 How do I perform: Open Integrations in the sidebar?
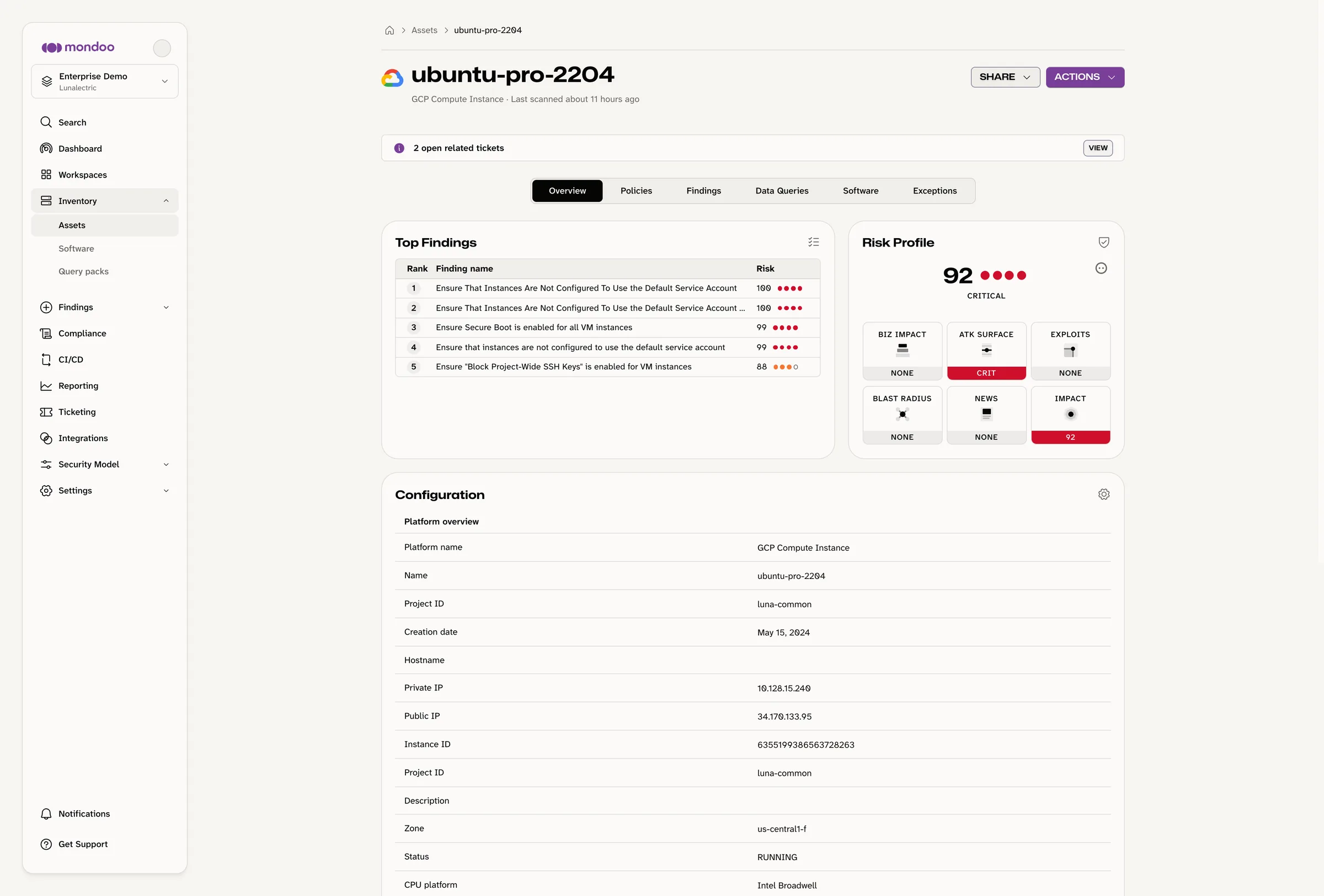pyautogui.click(x=104, y=438)
